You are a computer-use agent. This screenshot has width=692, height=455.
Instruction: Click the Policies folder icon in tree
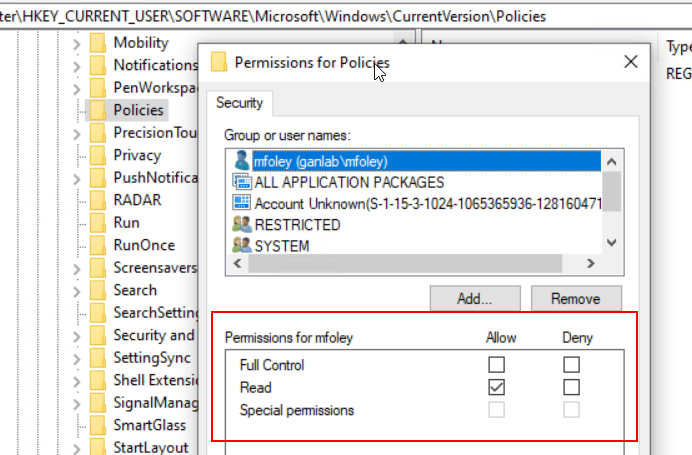(x=98, y=110)
